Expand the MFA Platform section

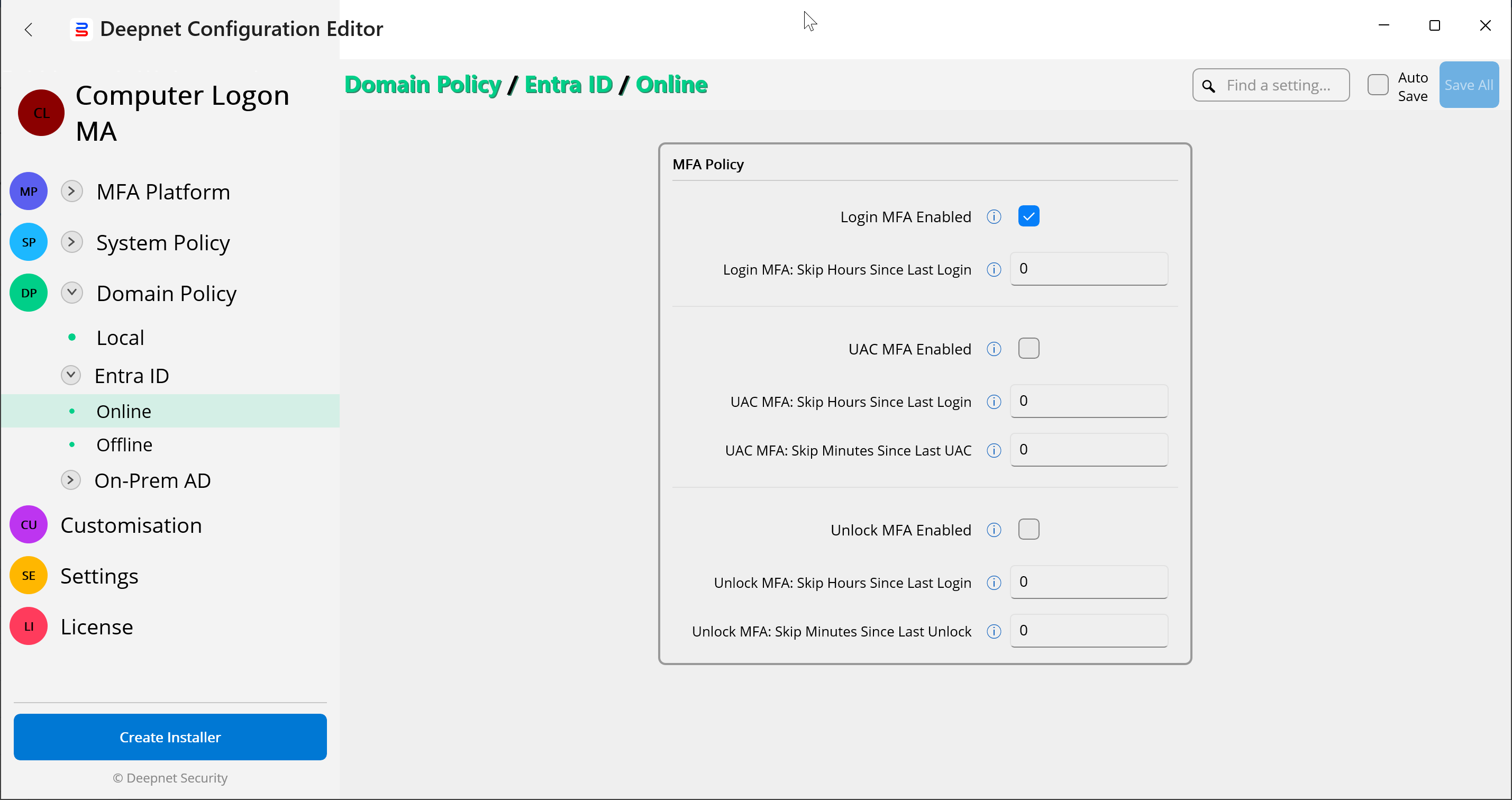point(71,192)
